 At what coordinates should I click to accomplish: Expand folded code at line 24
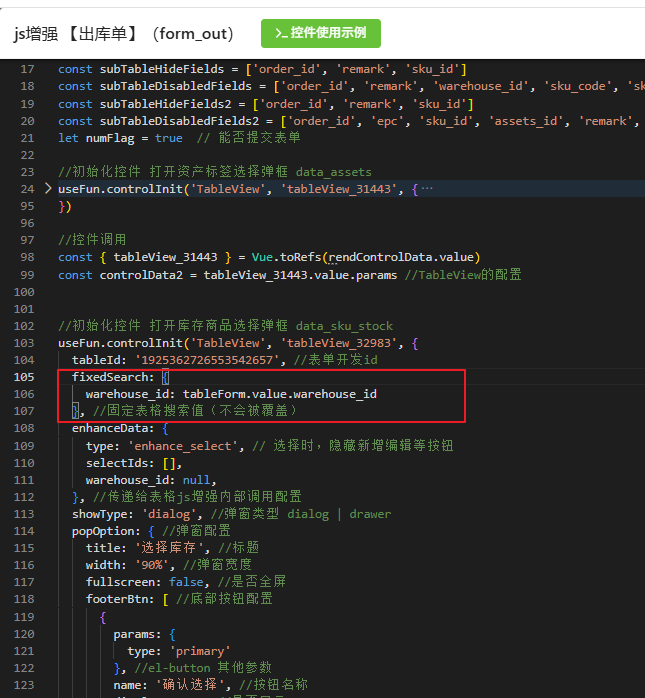click(x=48, y=189)
